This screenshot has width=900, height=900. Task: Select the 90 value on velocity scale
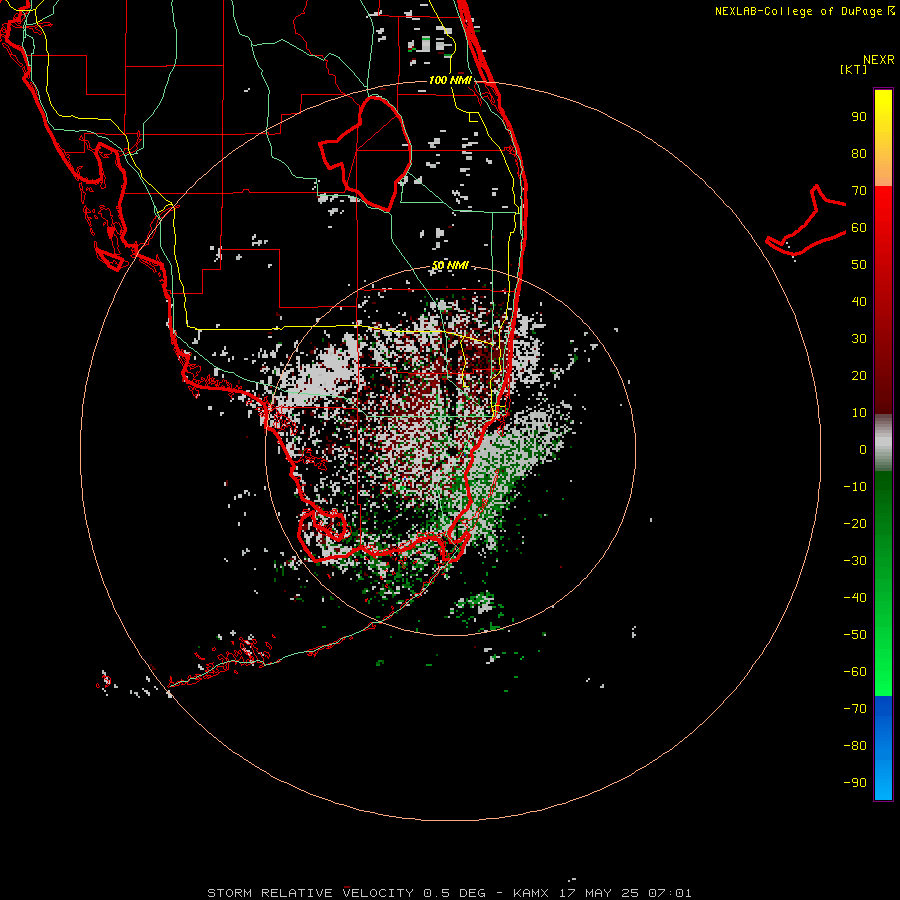pos(859,117)
